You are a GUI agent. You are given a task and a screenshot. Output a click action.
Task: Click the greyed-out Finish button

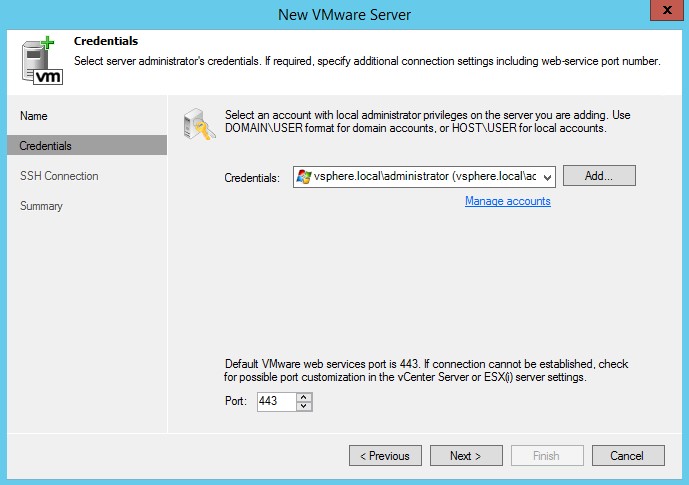pyautogui.click(x=547, y=456)
